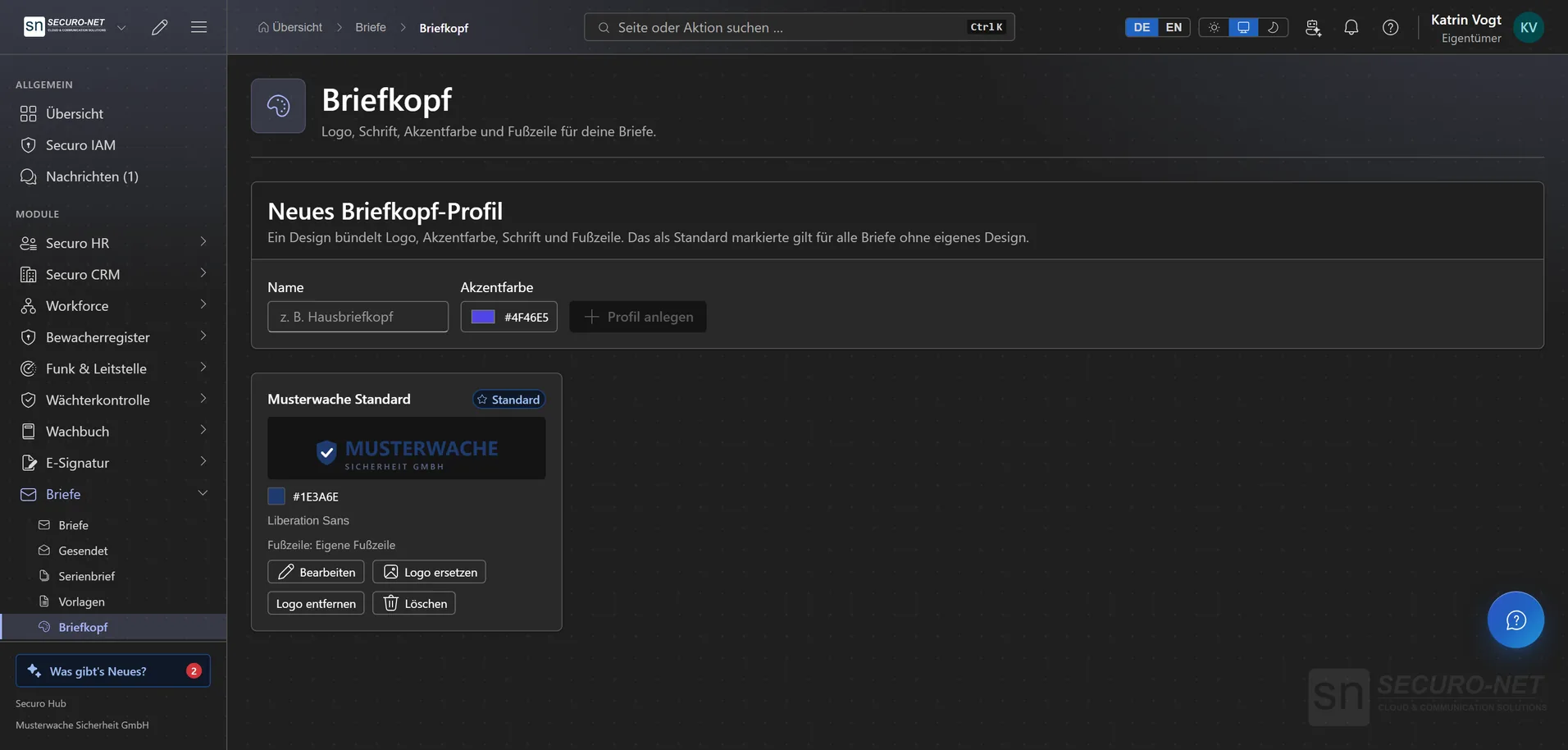The height and width of the screenshot is (750, 1568).
Task: Open Übersicht in the sidebar
Action: (113, 113)
